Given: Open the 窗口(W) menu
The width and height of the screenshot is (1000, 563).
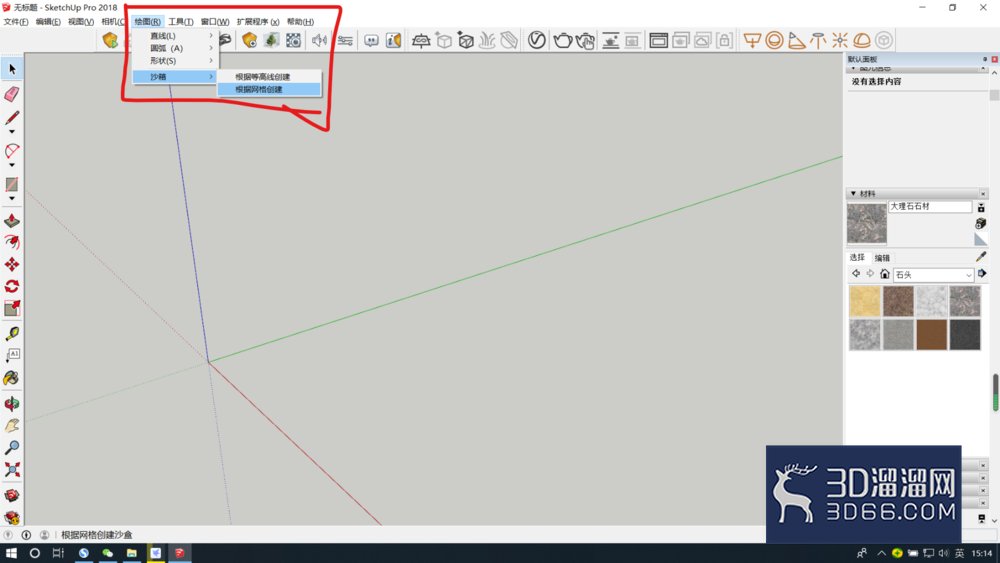Looking at the screenshot, I should (x=215, y=22).
